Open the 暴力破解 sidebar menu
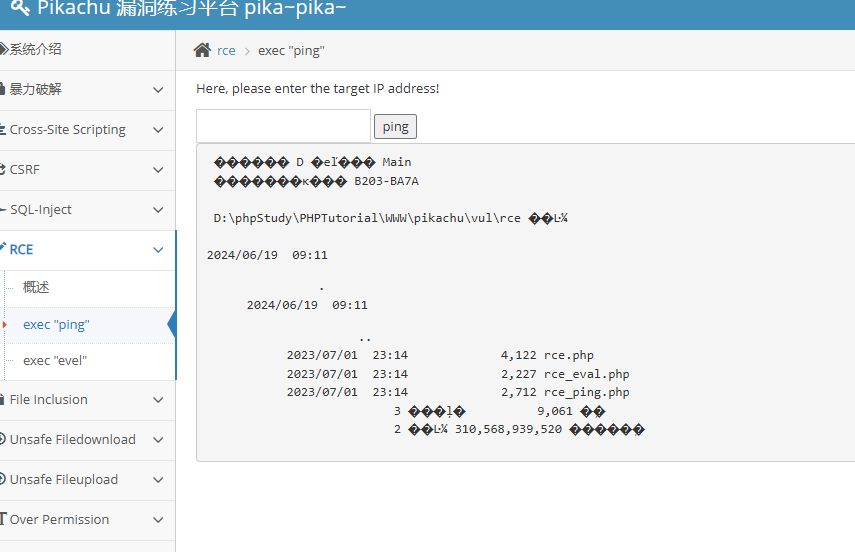 (87, 89)
